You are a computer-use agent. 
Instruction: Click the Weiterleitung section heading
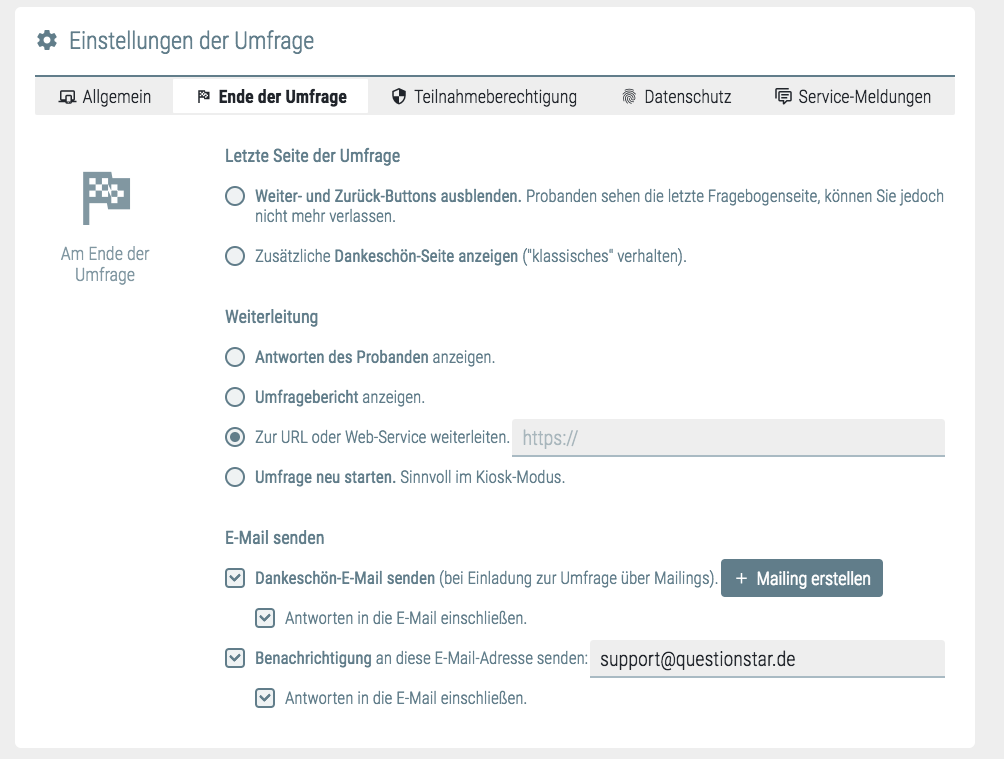point(271,317)
